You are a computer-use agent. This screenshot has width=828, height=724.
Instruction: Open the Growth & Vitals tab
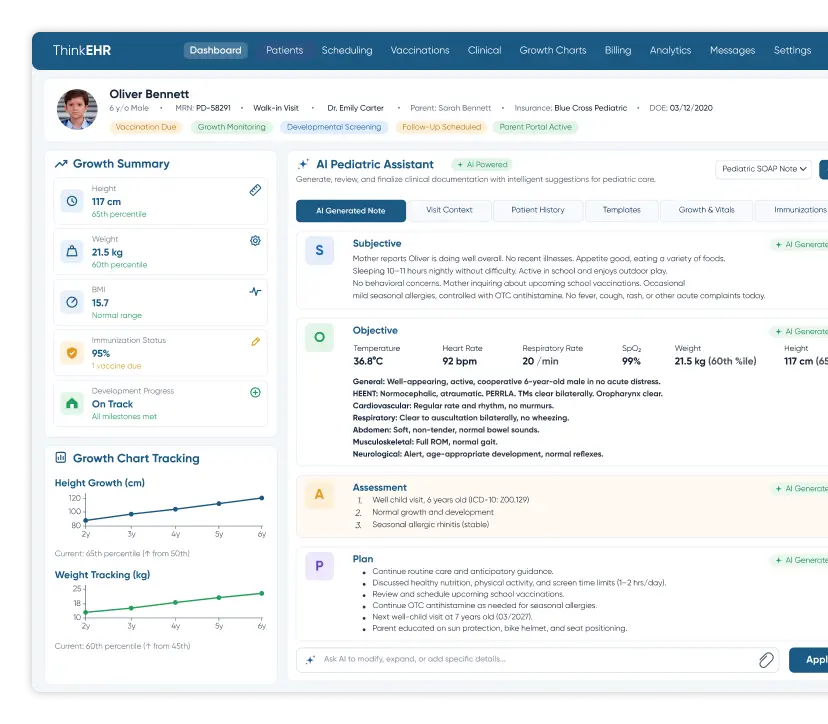tap(707, 210)
